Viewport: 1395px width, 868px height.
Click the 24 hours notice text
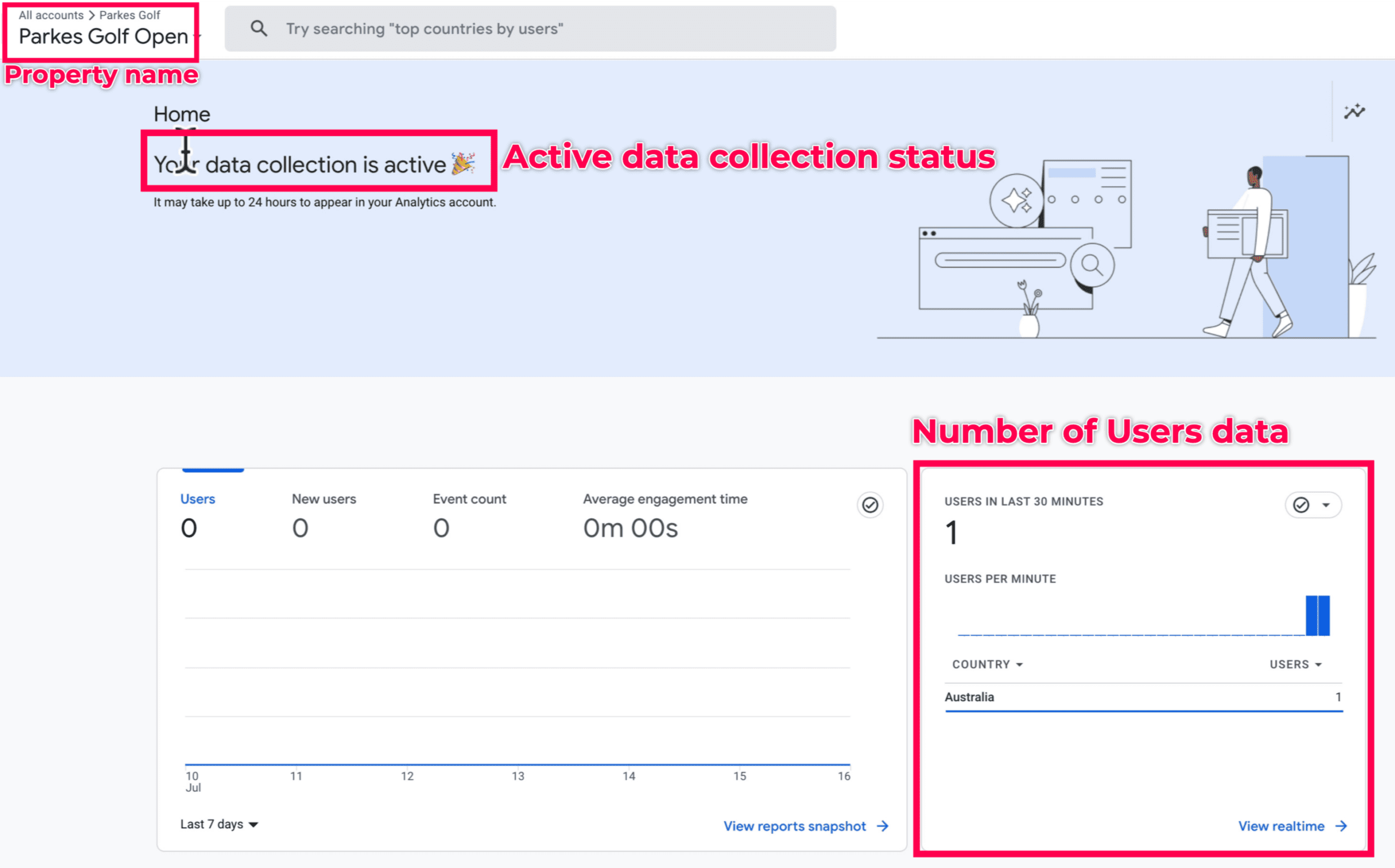click(324, 202)
